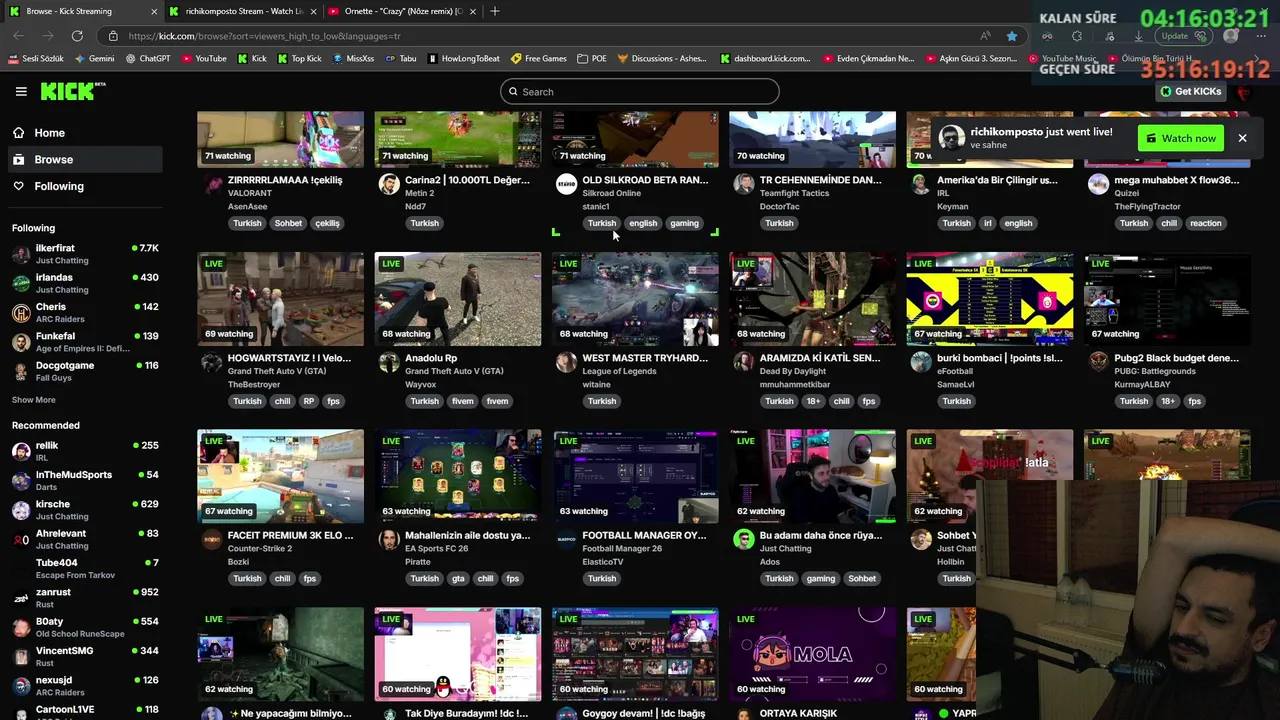Image resolution: width=1280 pixels, height=720 pixels.
Task: Click gaming tag under Silkroad stream
Action: pos(684,223)
